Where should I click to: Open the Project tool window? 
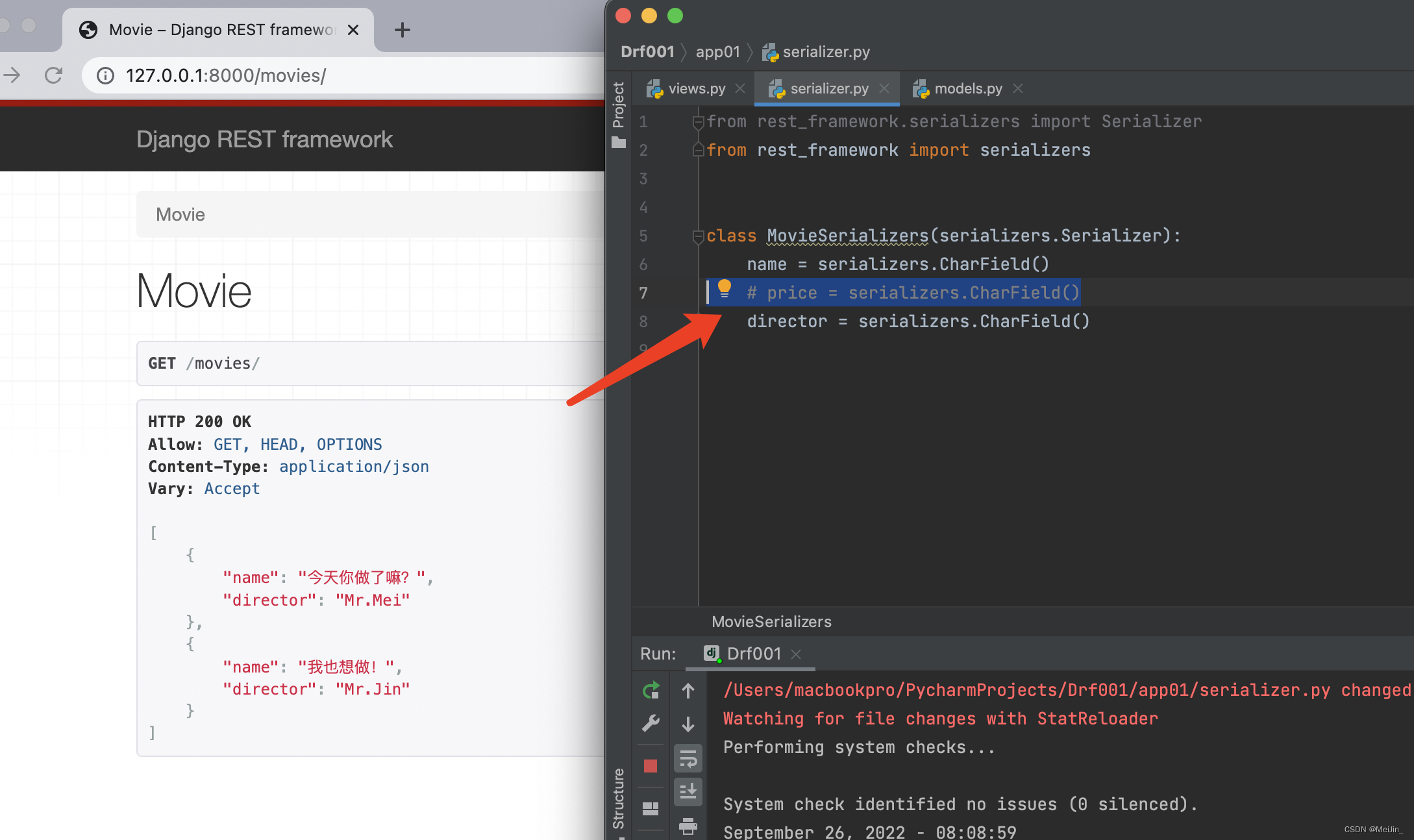tap(619, 104)
